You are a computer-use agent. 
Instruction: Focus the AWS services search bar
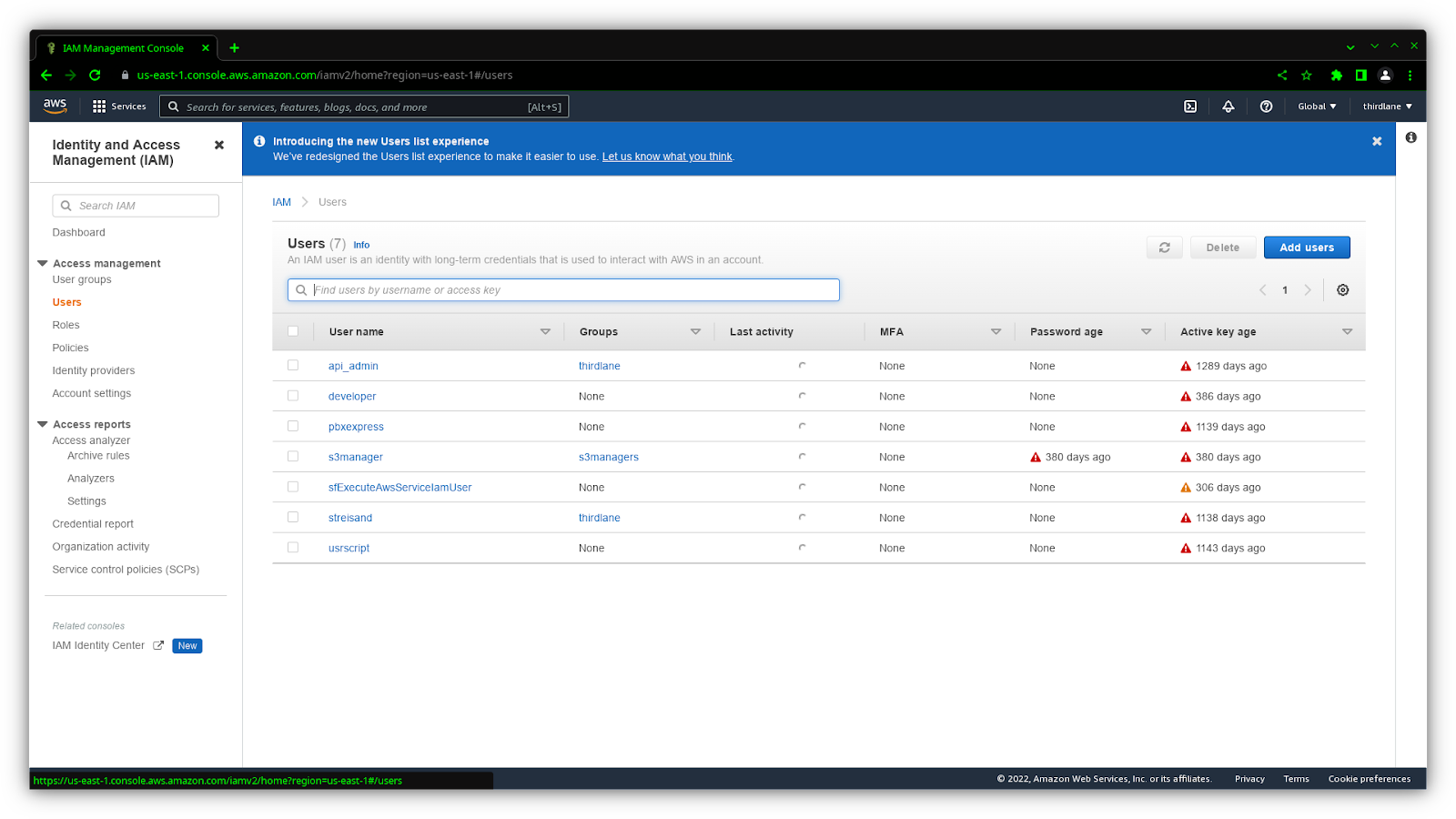click(364, 106)
